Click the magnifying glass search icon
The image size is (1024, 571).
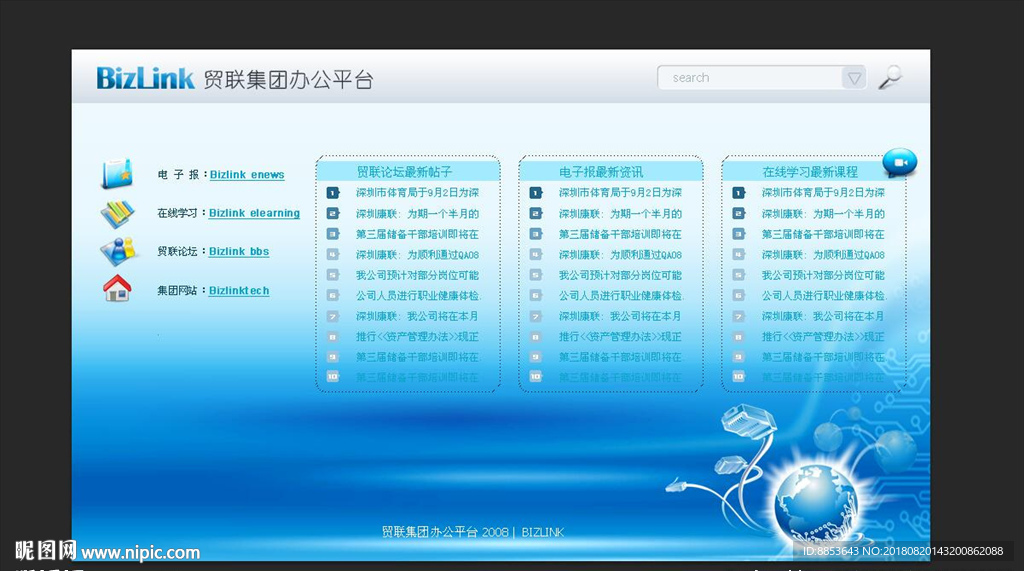[890, 77]
